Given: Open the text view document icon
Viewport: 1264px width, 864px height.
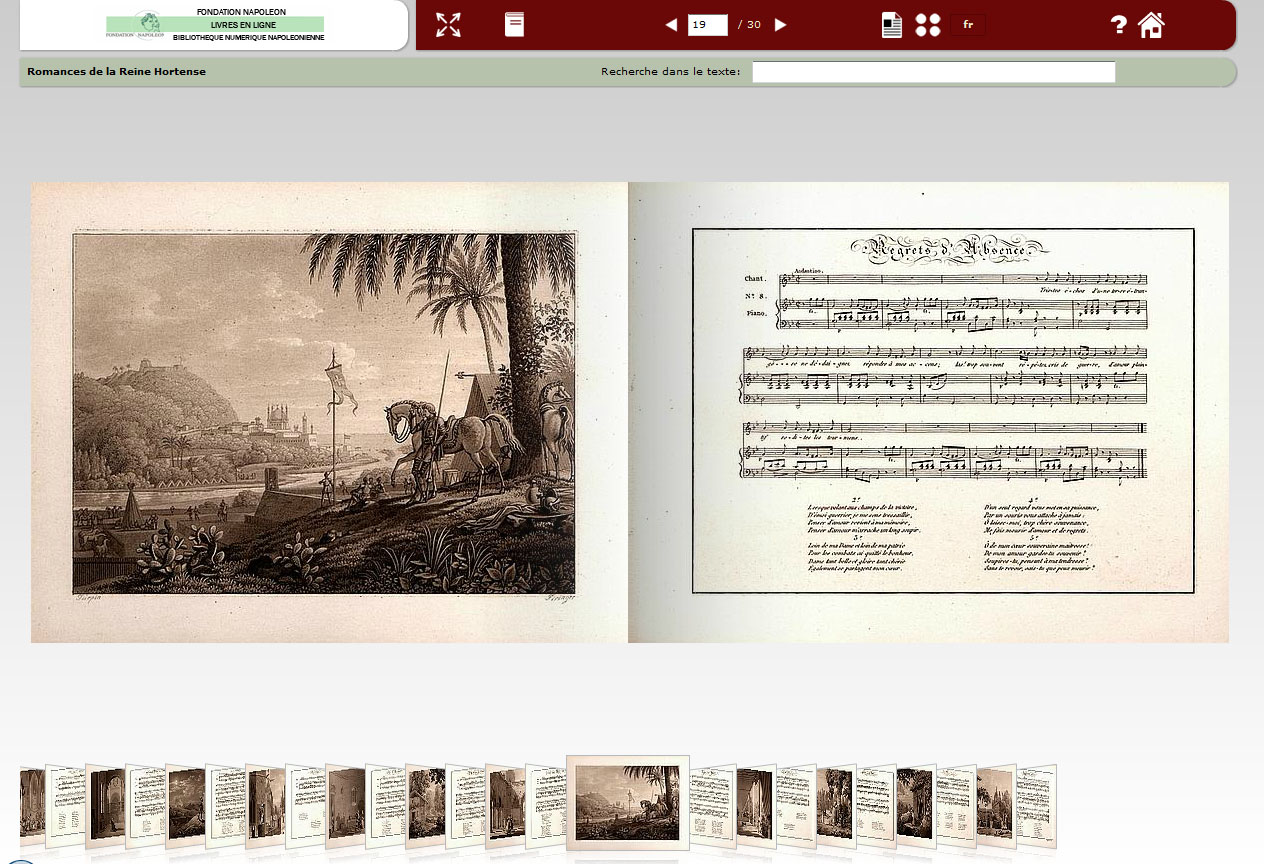Looking at the screenshot, I should click(x=892, y=25).
